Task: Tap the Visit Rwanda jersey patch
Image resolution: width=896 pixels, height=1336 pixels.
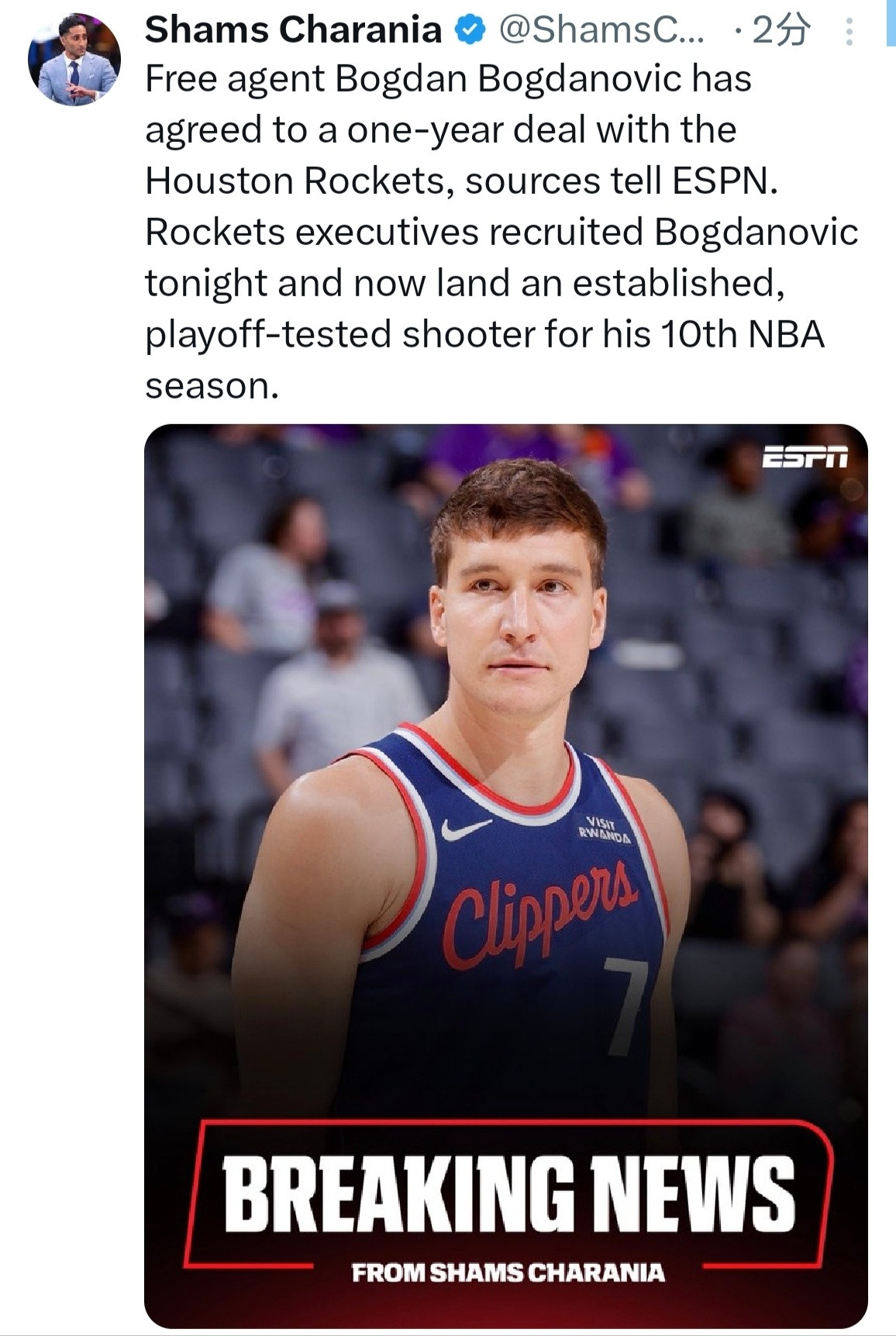Action: tap(605, 829)
